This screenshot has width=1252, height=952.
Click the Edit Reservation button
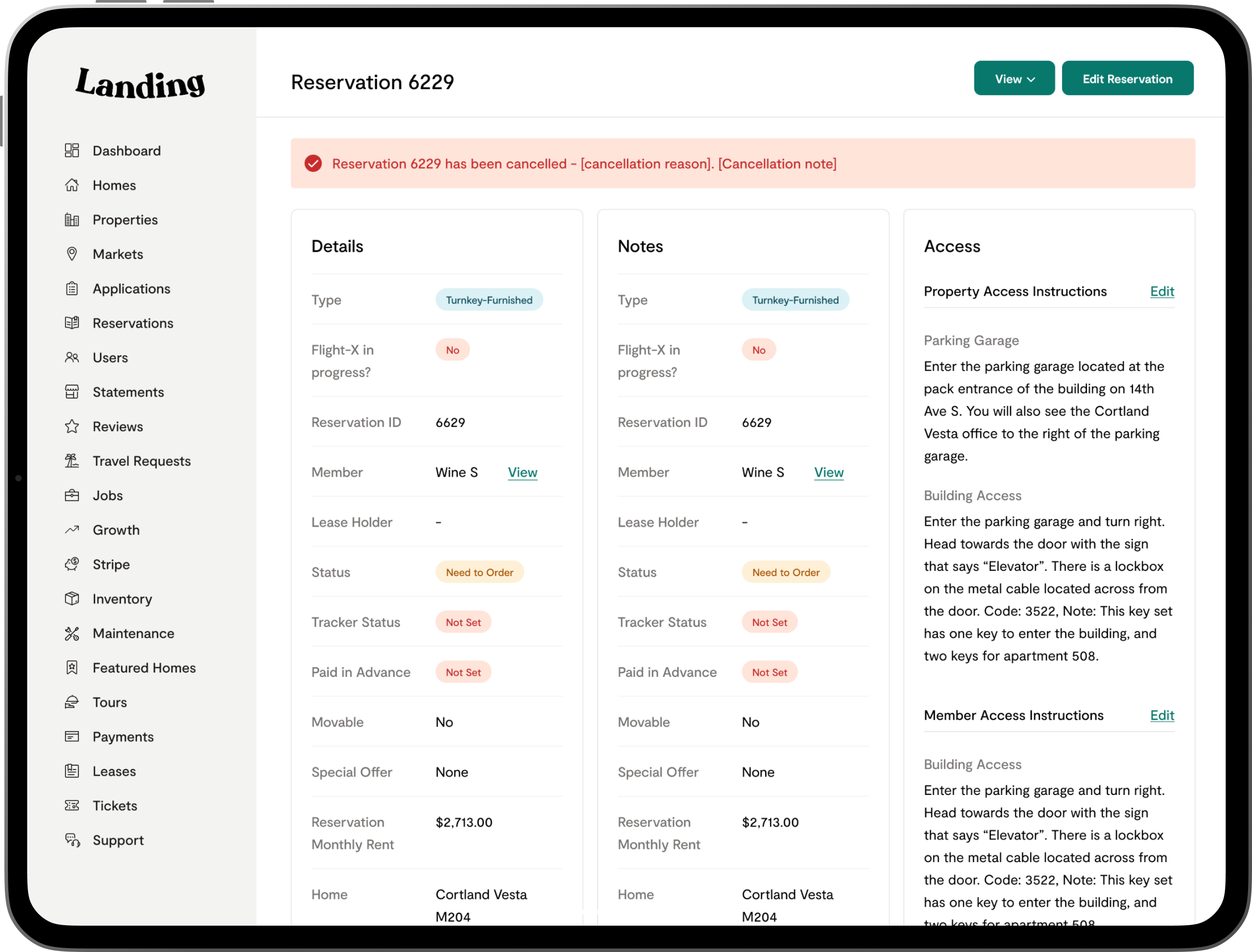(x=1127, y=79)
